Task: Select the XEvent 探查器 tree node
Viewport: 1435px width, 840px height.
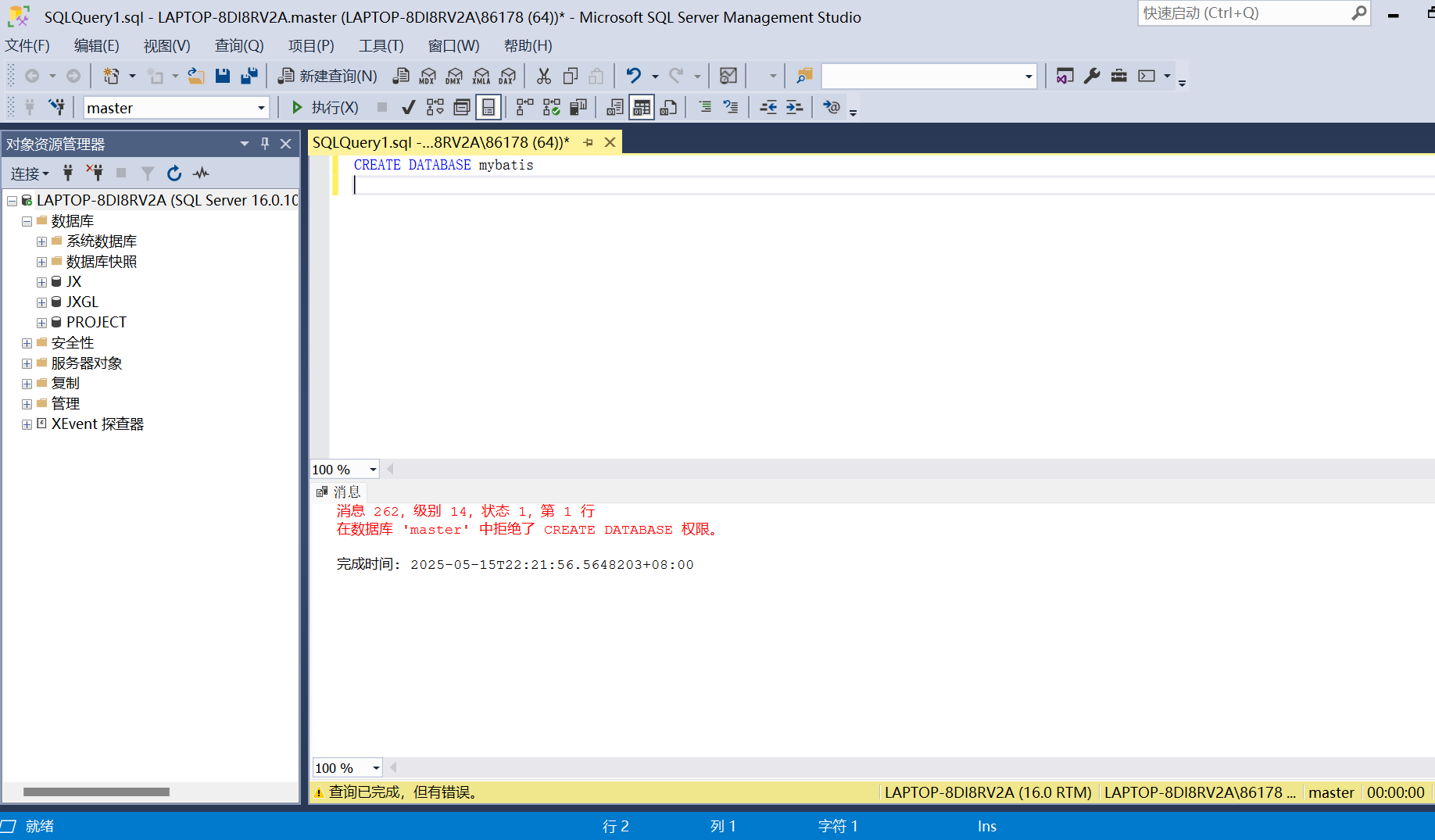Action: pos(98,424)
